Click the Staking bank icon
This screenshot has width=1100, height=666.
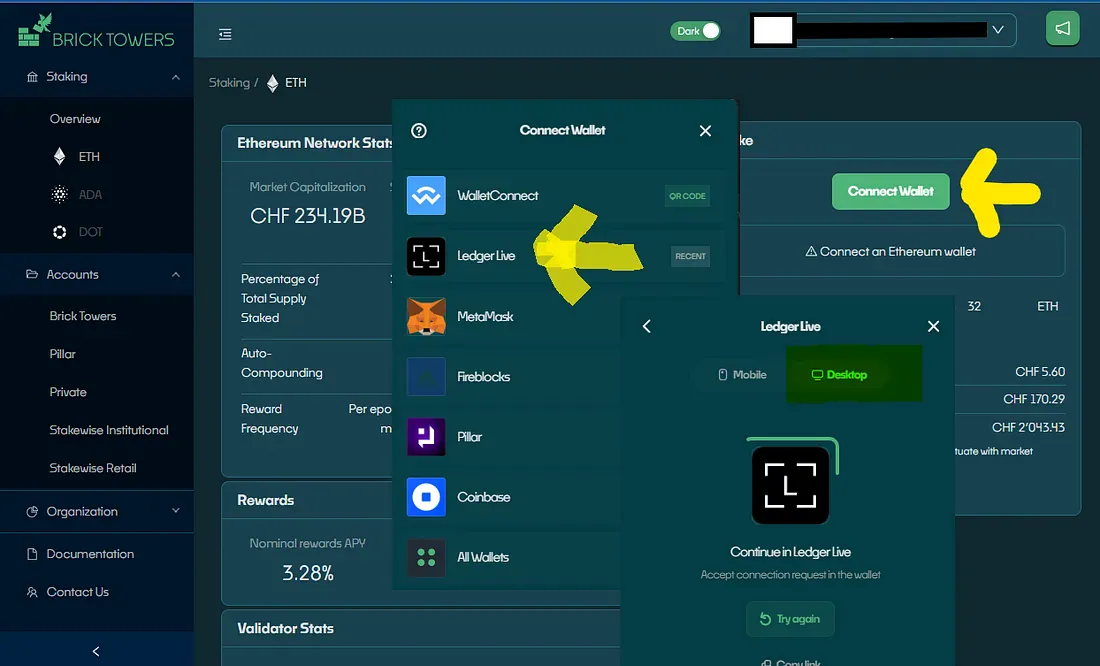tap(32, 76)
